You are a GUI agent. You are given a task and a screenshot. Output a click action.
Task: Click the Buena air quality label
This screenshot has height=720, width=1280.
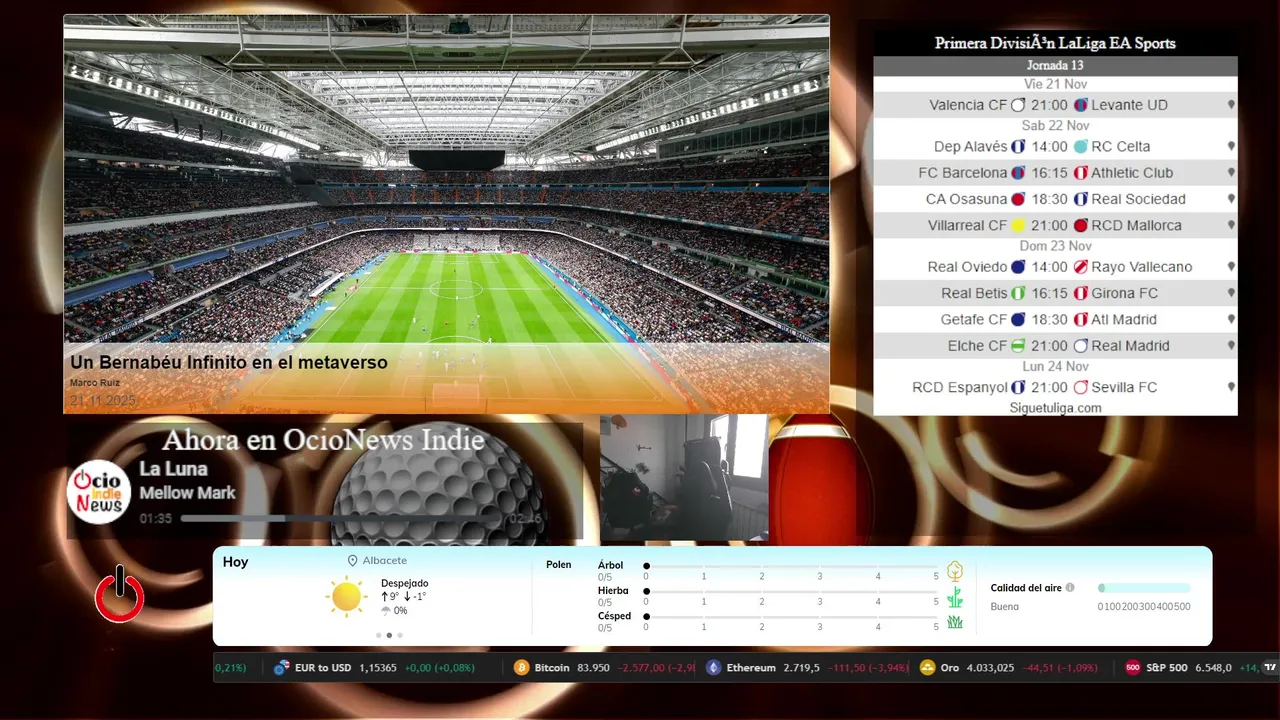pos(1004,606)
